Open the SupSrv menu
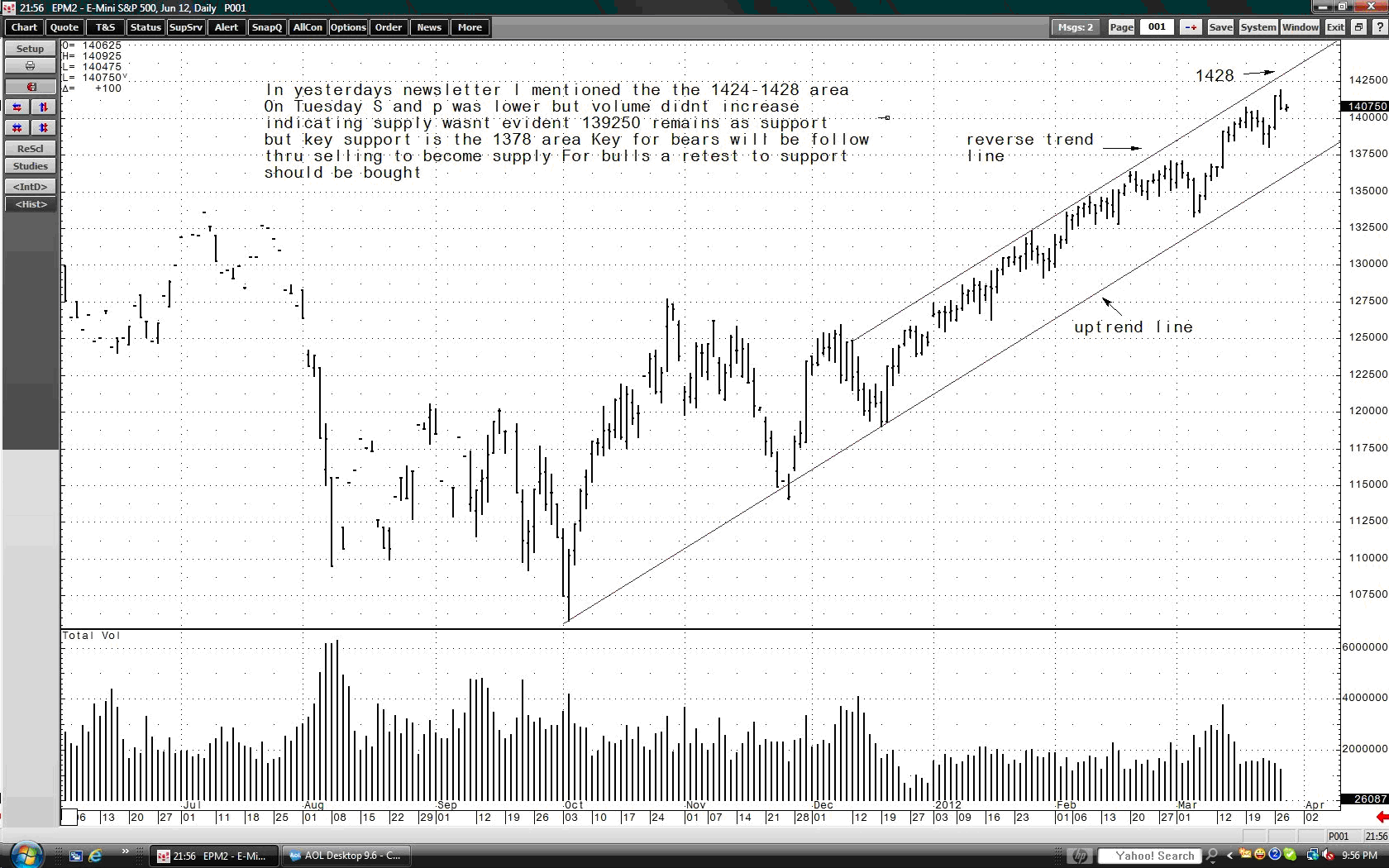1389x868 pixels. 186,27
